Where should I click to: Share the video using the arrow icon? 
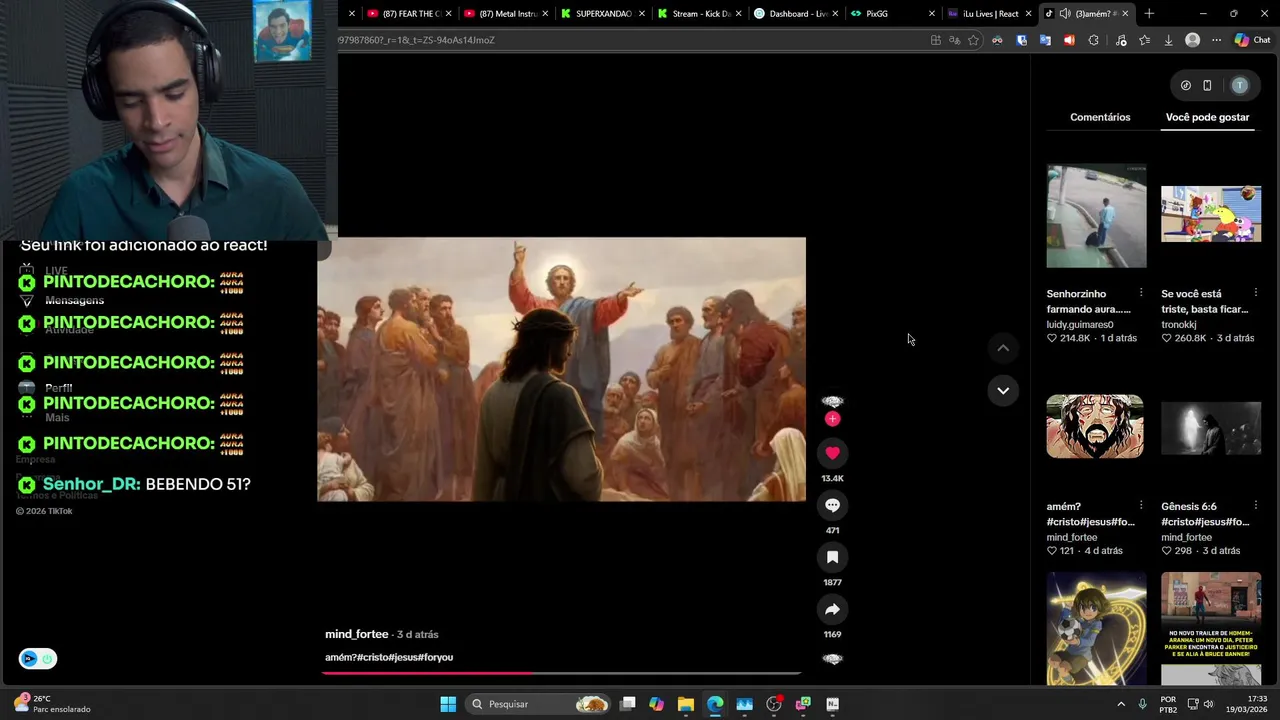(832, 609)
